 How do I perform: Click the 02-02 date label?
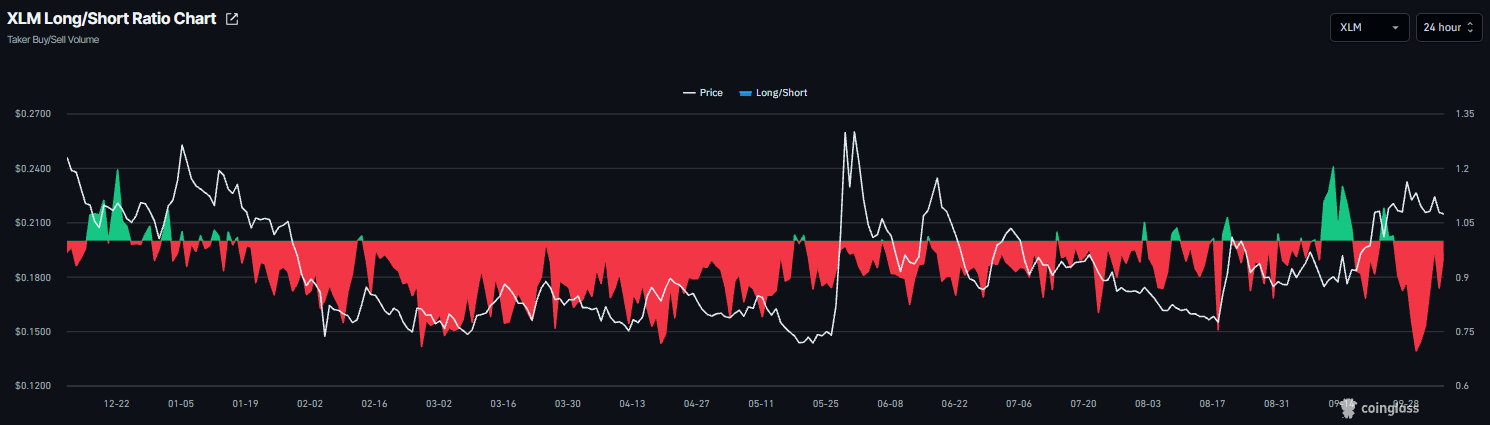point(310,404)
